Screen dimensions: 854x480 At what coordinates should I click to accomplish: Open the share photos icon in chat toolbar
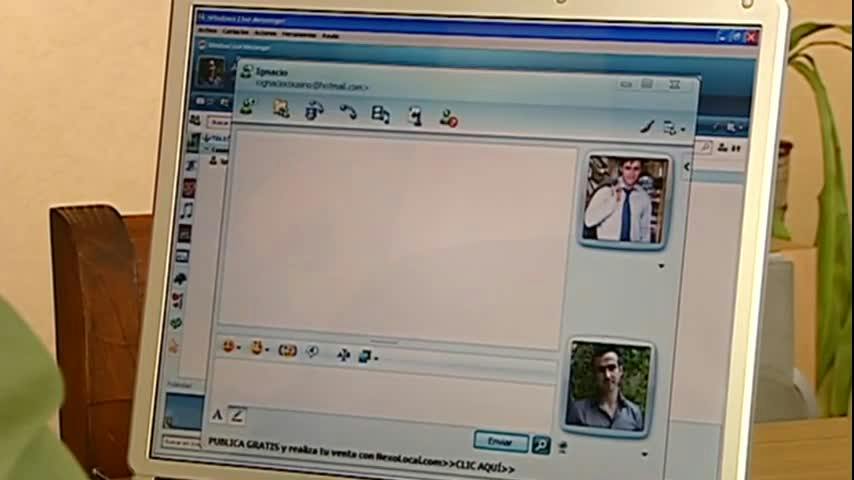tap(281, 109)
